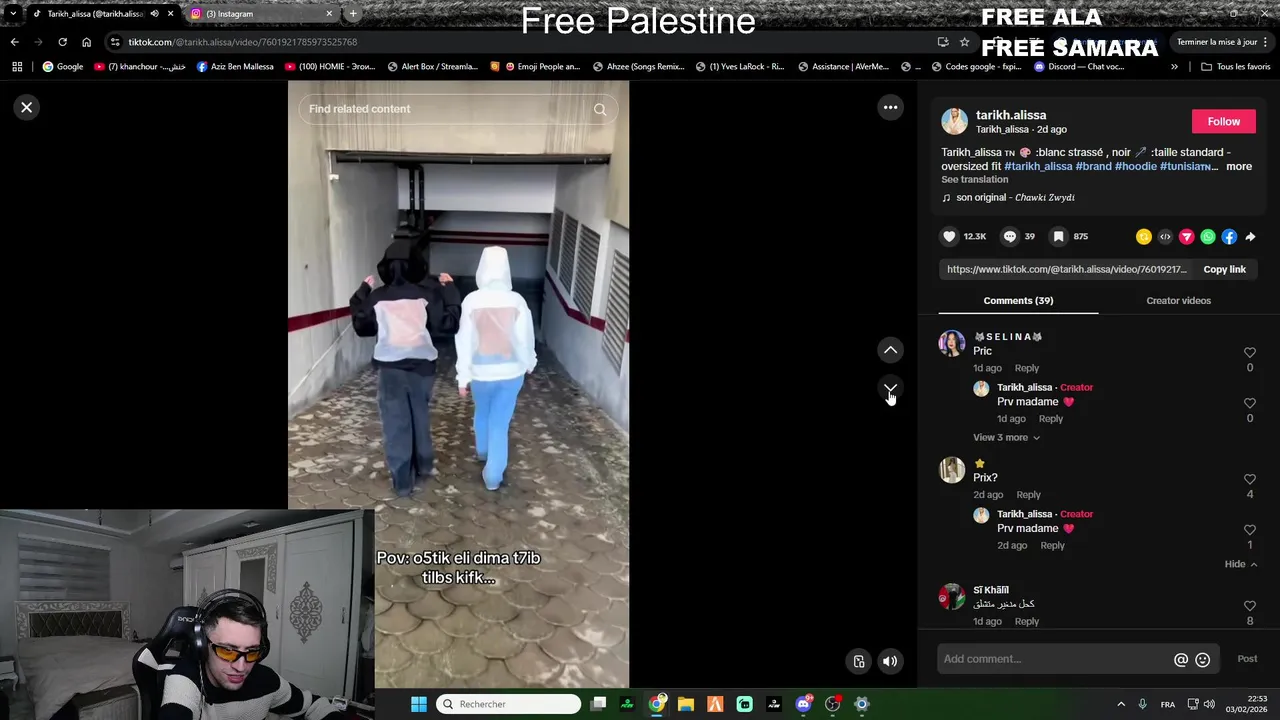The image size is (1280, 720).
Task: Reply to SELINA's 'Pric' comment
Action: (x=1026, y=368)
